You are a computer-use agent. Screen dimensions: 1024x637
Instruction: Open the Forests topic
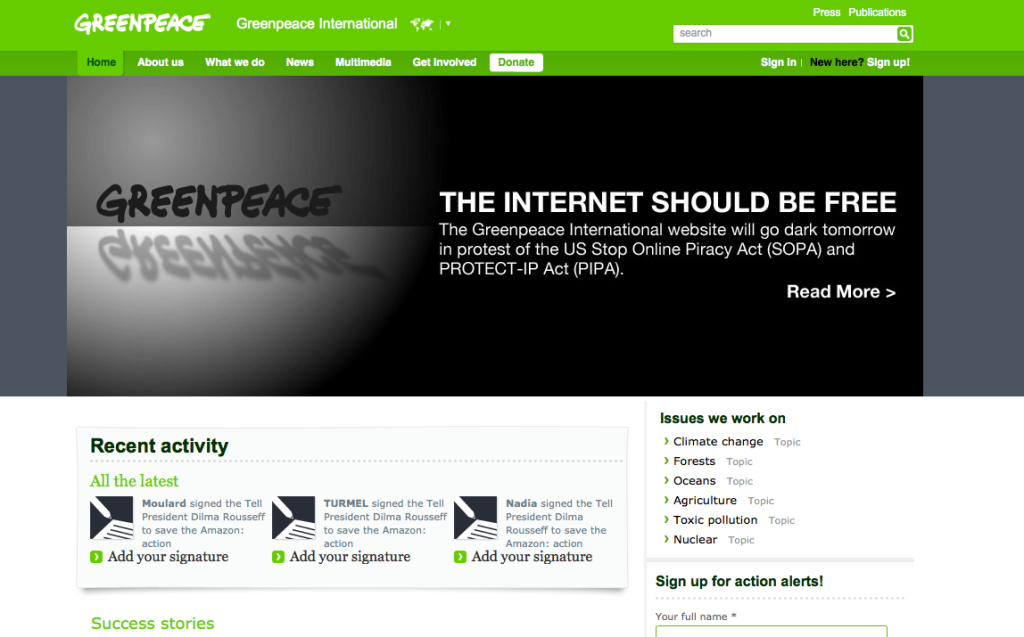click(x=694, y=461)
